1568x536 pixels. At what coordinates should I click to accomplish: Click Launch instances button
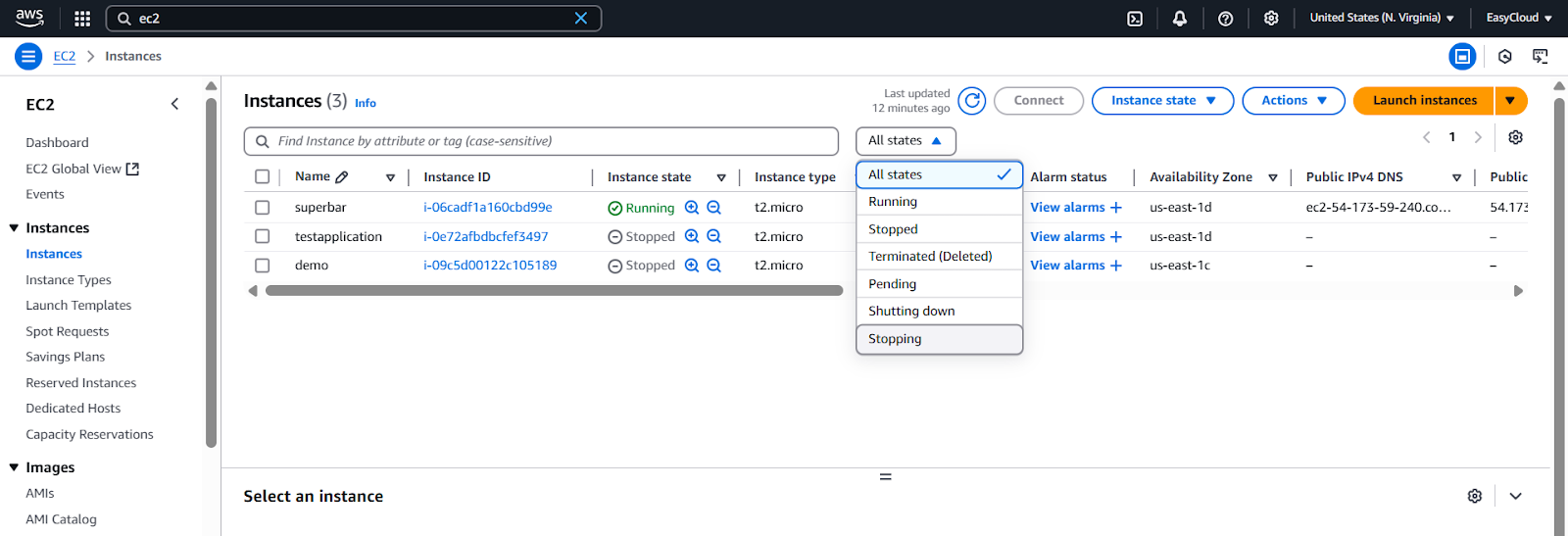tap(1424, 101)
